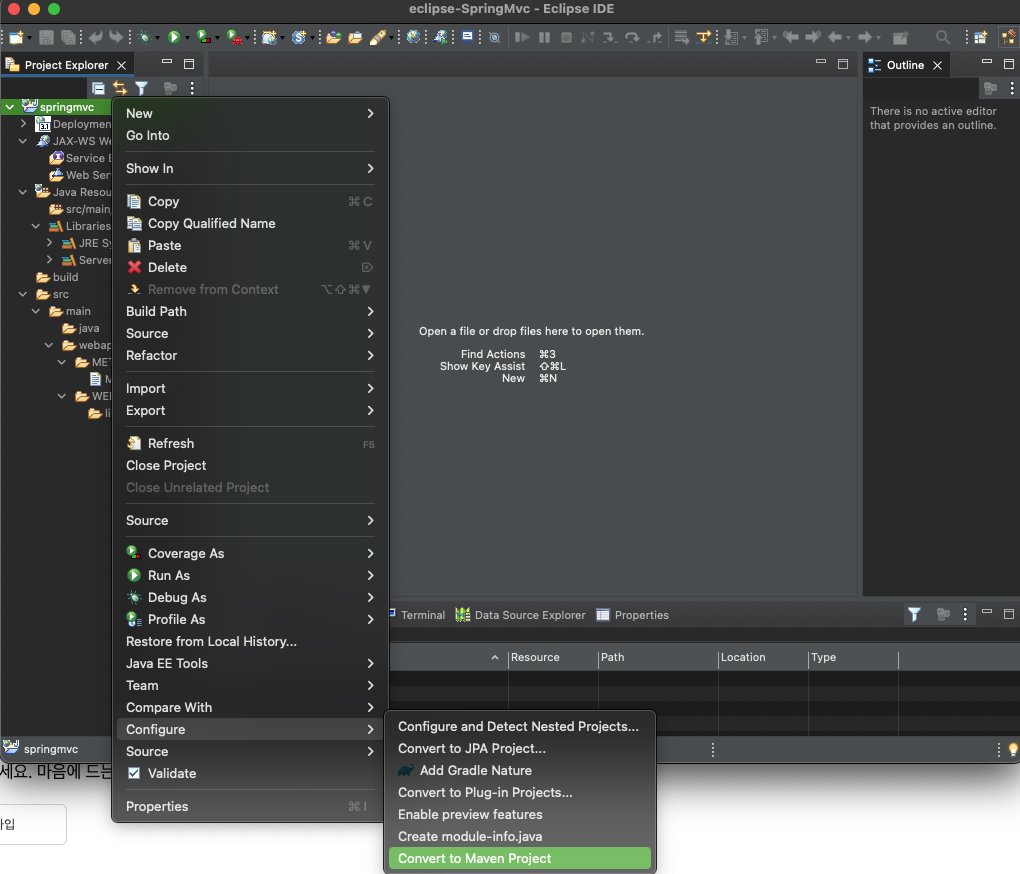This screenshot has width=1020, height=874.
Task: Collapse the Libraries tree node
Action: tap(36, 226)
